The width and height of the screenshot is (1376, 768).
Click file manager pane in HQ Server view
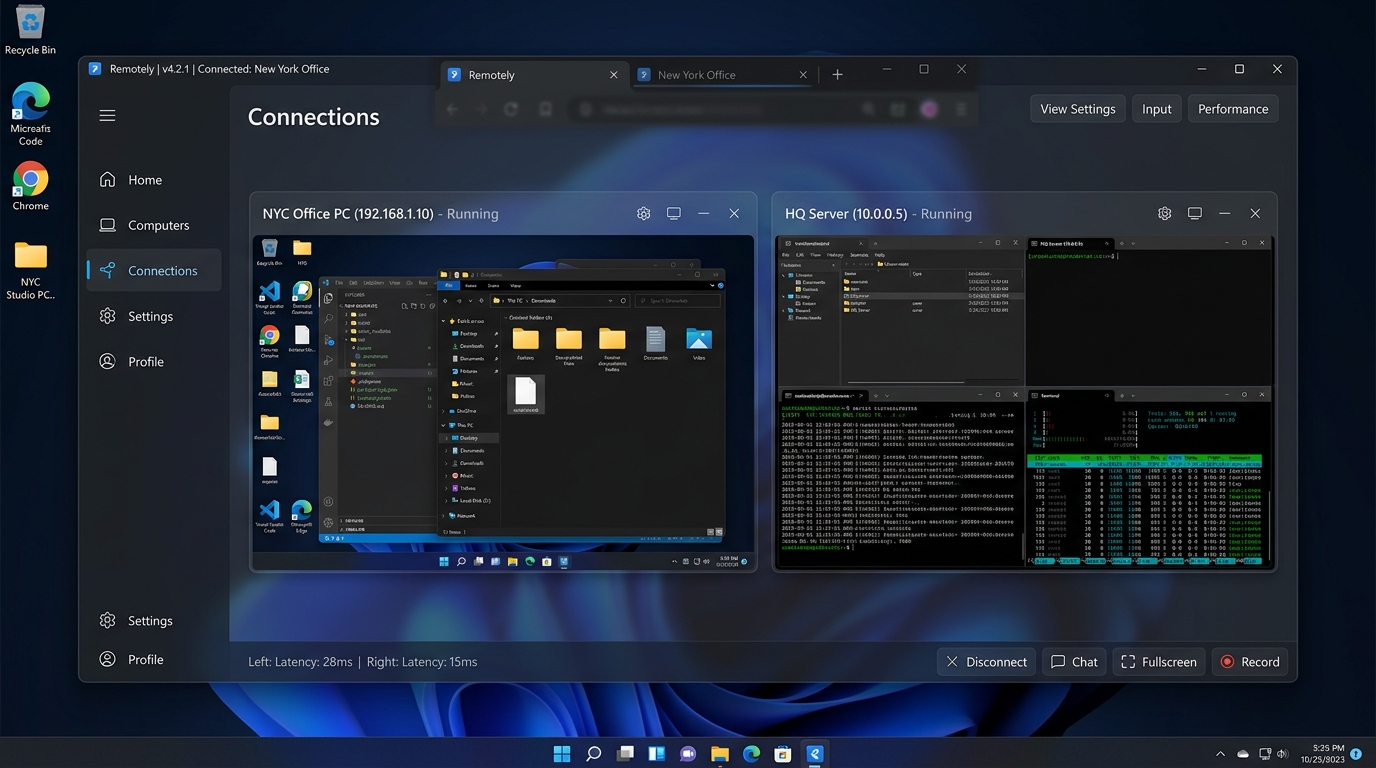tap(900, 310)
